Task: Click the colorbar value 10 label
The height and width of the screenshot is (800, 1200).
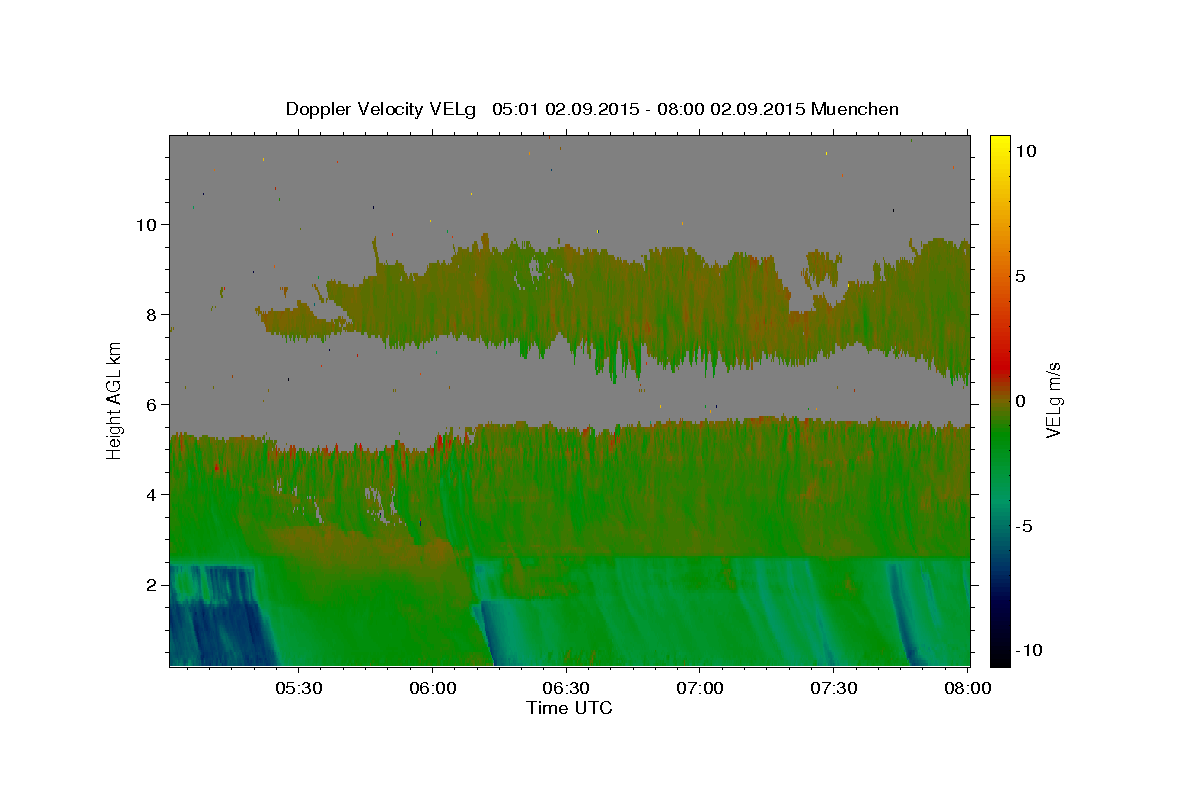Action: 1026,150
